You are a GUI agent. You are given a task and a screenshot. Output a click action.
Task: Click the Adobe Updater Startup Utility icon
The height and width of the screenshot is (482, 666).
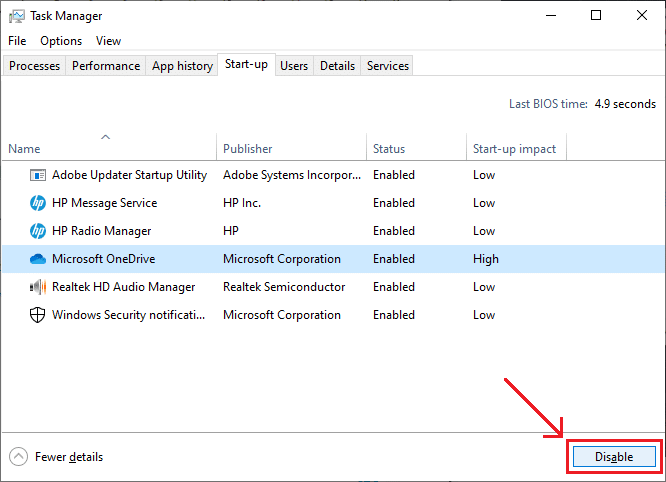[x=38, y=175]
